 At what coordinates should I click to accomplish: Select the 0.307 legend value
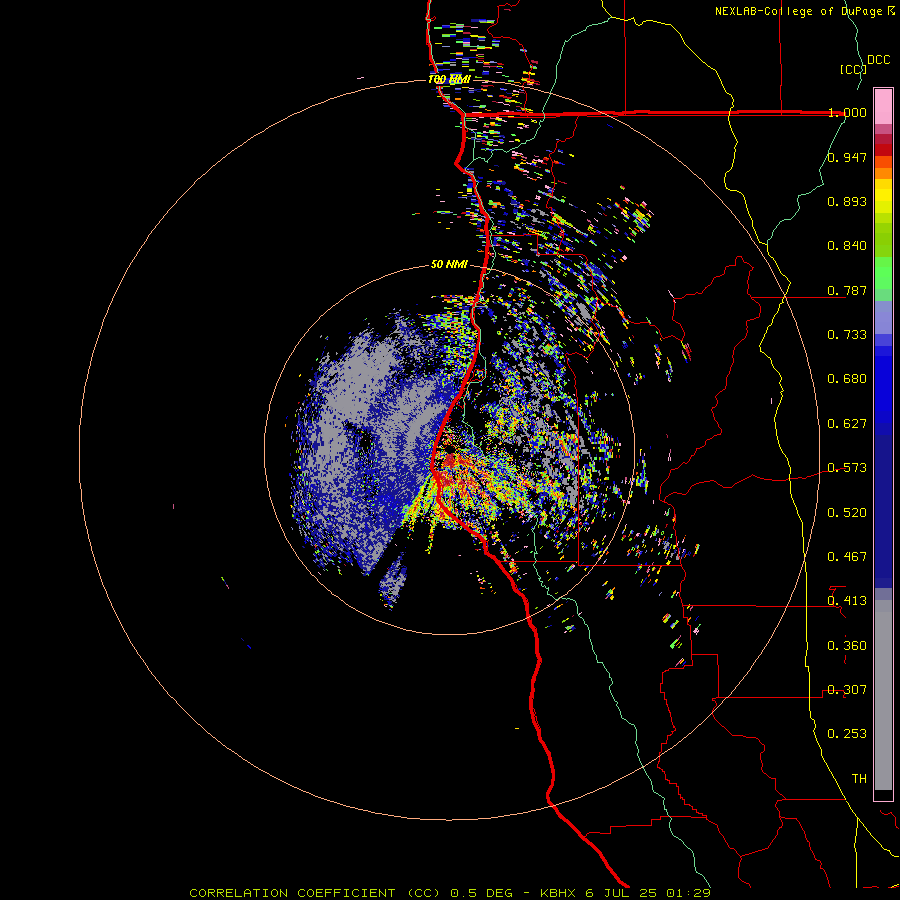tap(847, 690)
